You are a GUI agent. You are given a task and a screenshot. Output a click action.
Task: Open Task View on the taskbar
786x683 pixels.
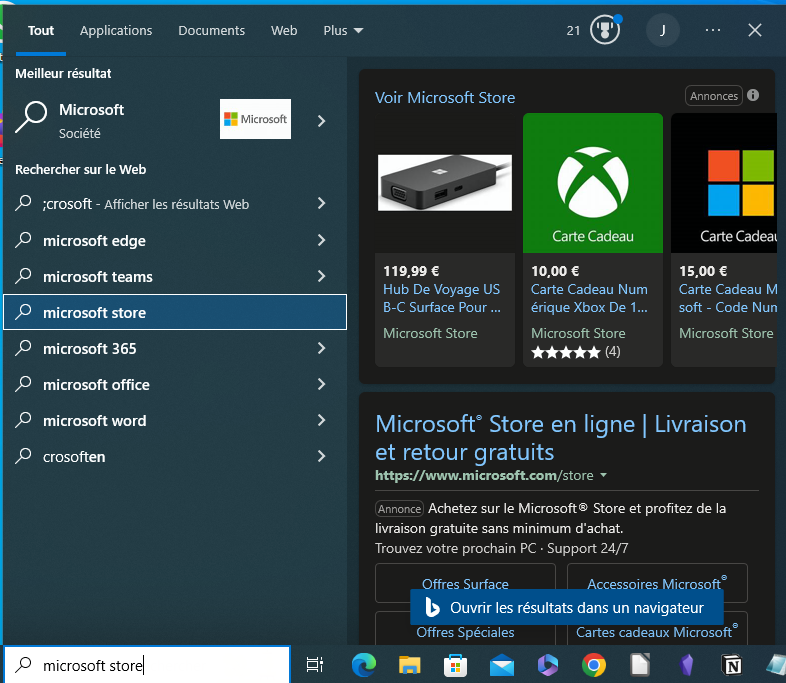pos(315,664)
